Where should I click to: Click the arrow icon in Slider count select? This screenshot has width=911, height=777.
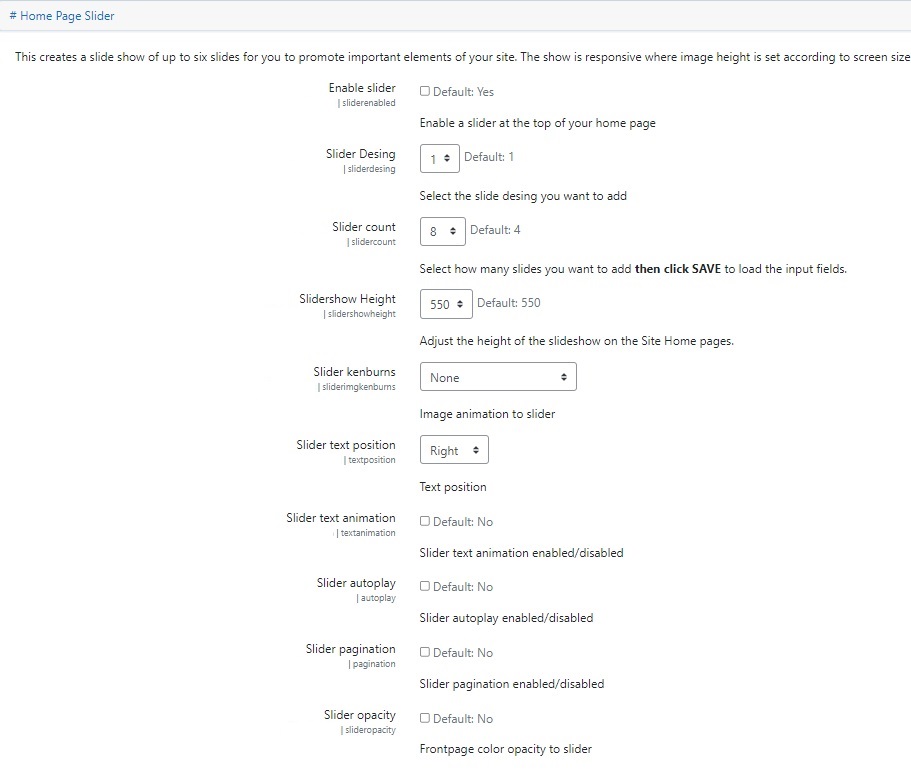point(453,231)
